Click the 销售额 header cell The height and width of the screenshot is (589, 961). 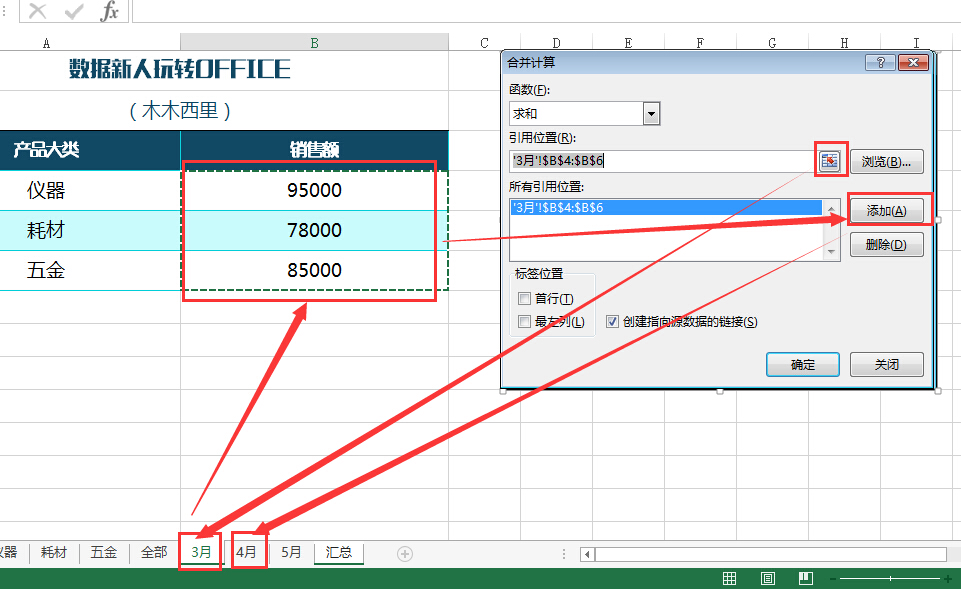[x=314, y=150]
